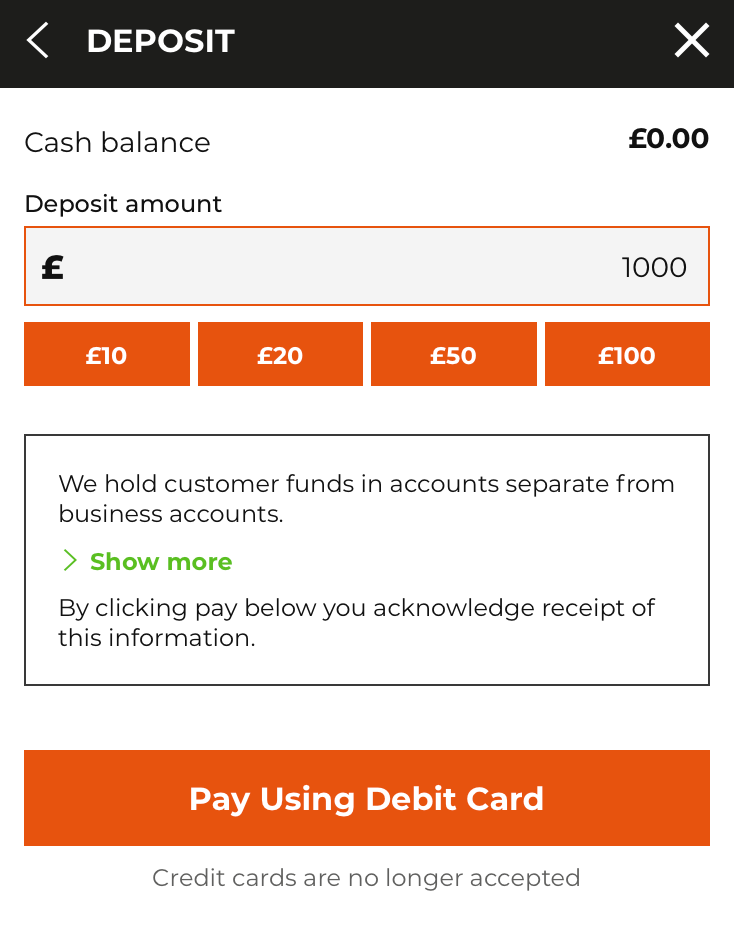Close the deposit screen with X

(x=692, y=41)
